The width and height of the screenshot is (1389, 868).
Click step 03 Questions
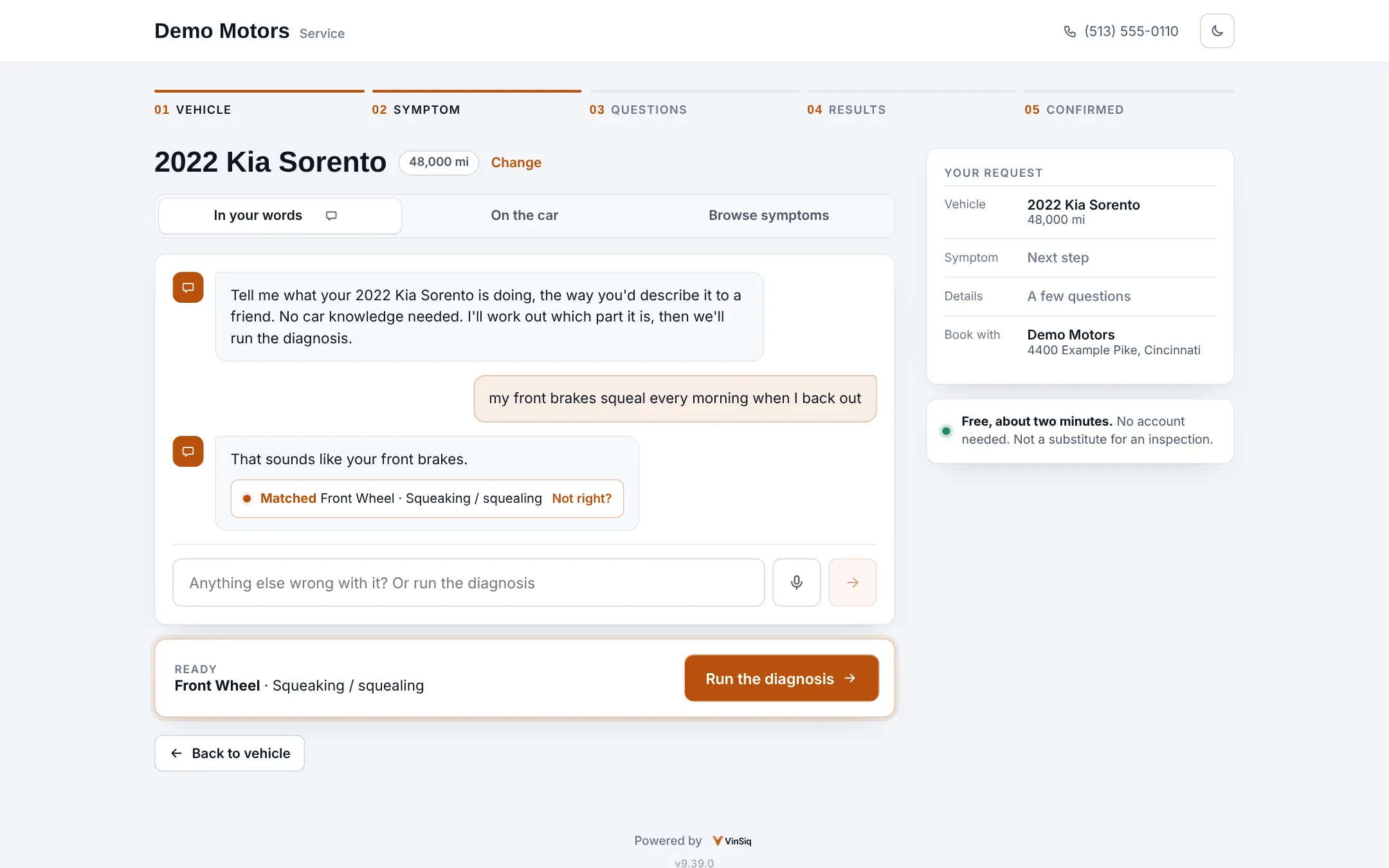694,104
